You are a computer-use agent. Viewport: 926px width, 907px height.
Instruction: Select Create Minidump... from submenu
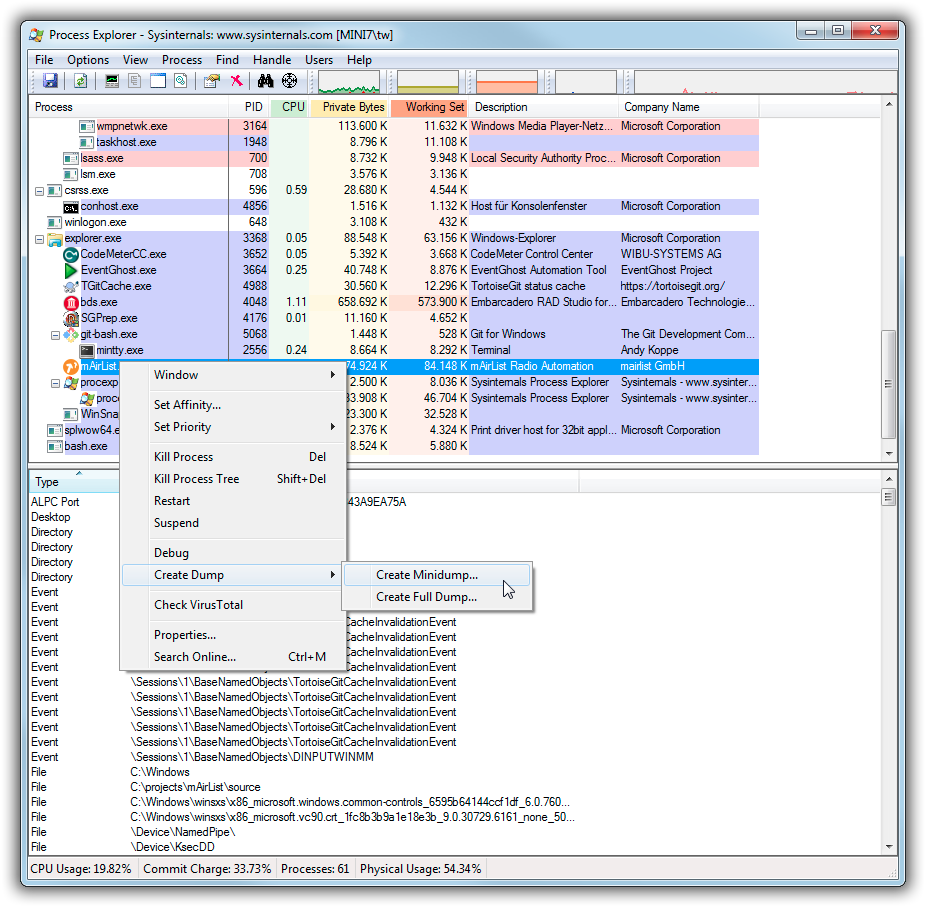[427, 575]
